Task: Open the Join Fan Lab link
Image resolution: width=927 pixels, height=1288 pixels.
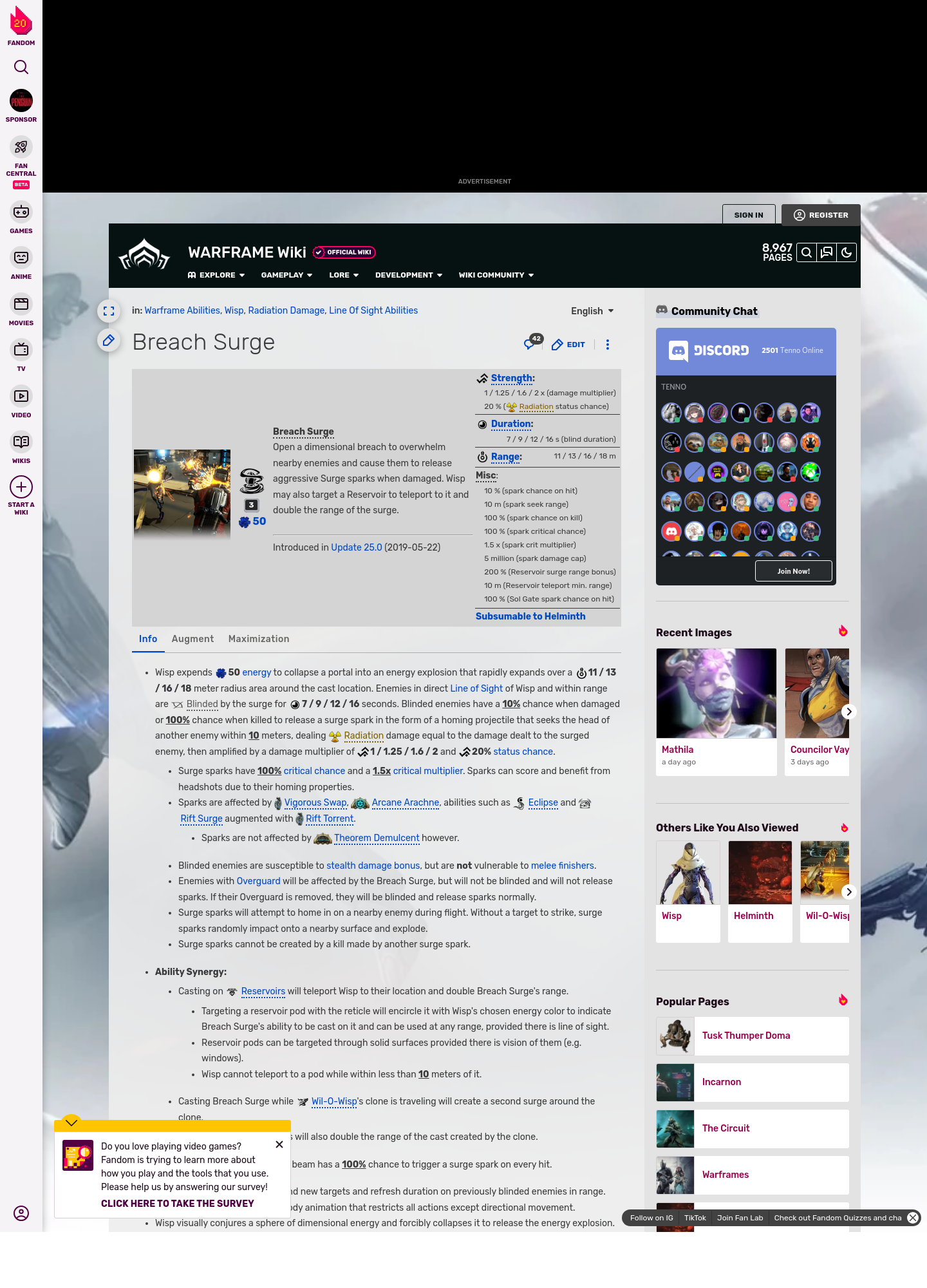Action: [740, 1218]
